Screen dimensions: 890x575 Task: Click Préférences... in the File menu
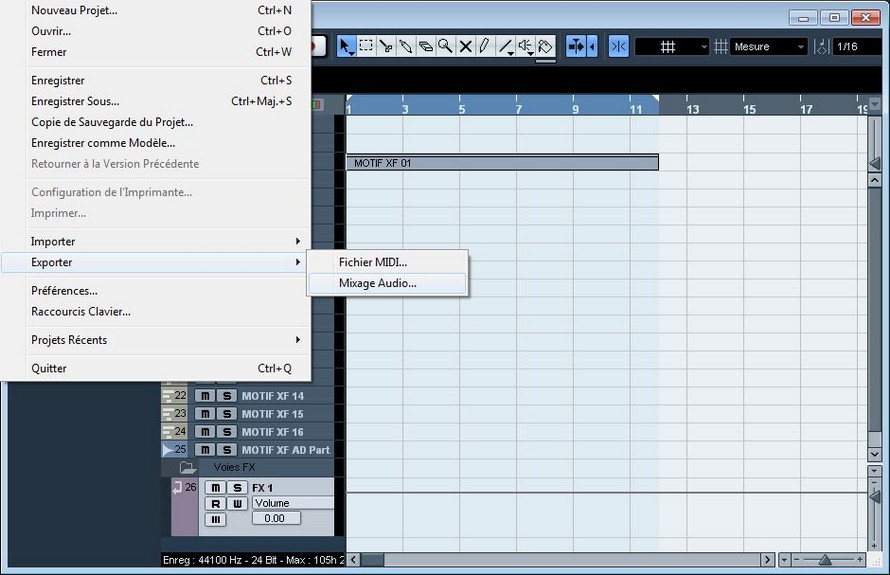point(64,291)
